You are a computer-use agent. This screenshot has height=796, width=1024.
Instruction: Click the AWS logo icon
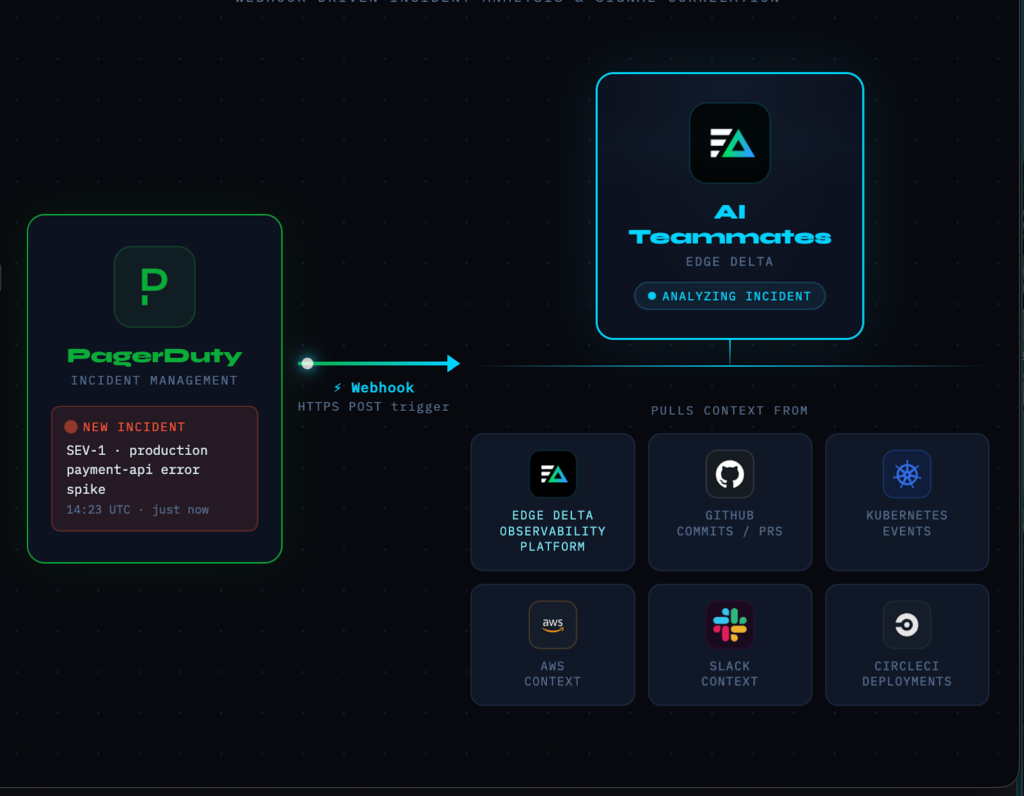click(x=552, y=625)
